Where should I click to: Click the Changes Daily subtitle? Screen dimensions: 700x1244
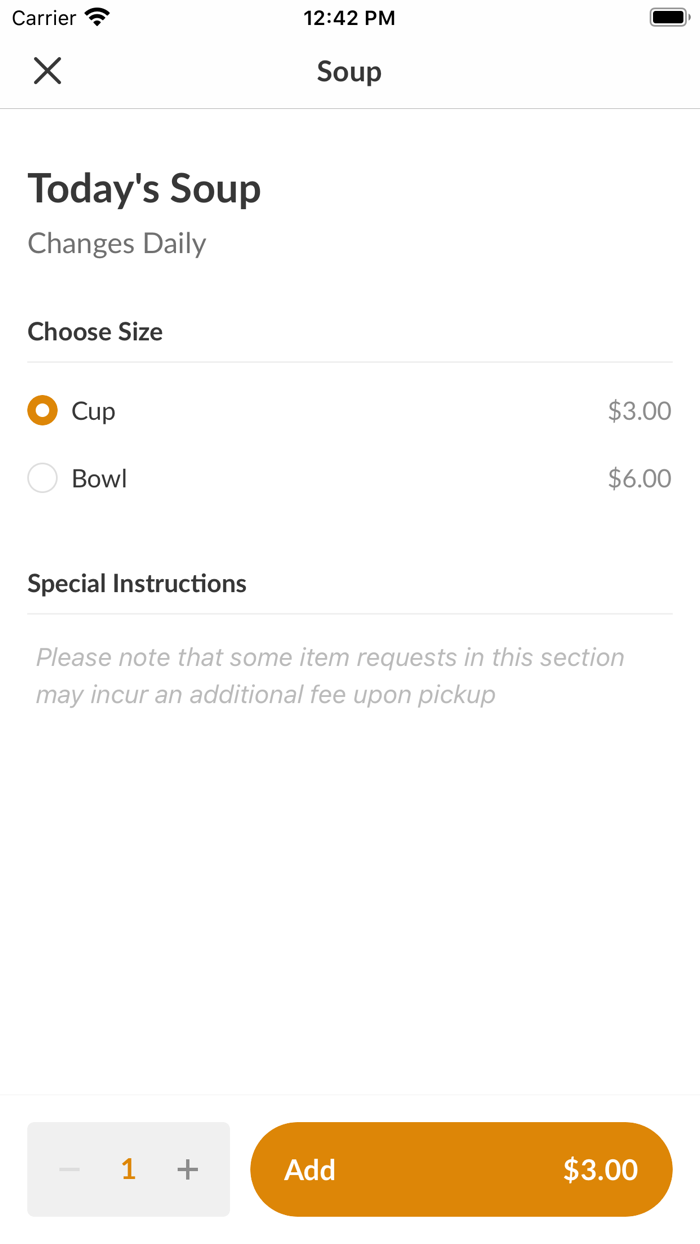(117, 244)
